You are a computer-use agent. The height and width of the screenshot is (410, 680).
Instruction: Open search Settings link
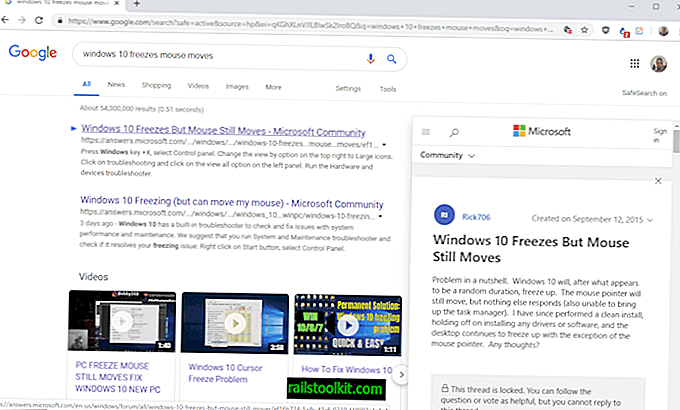pyautogui.click(x=348, y=89)
